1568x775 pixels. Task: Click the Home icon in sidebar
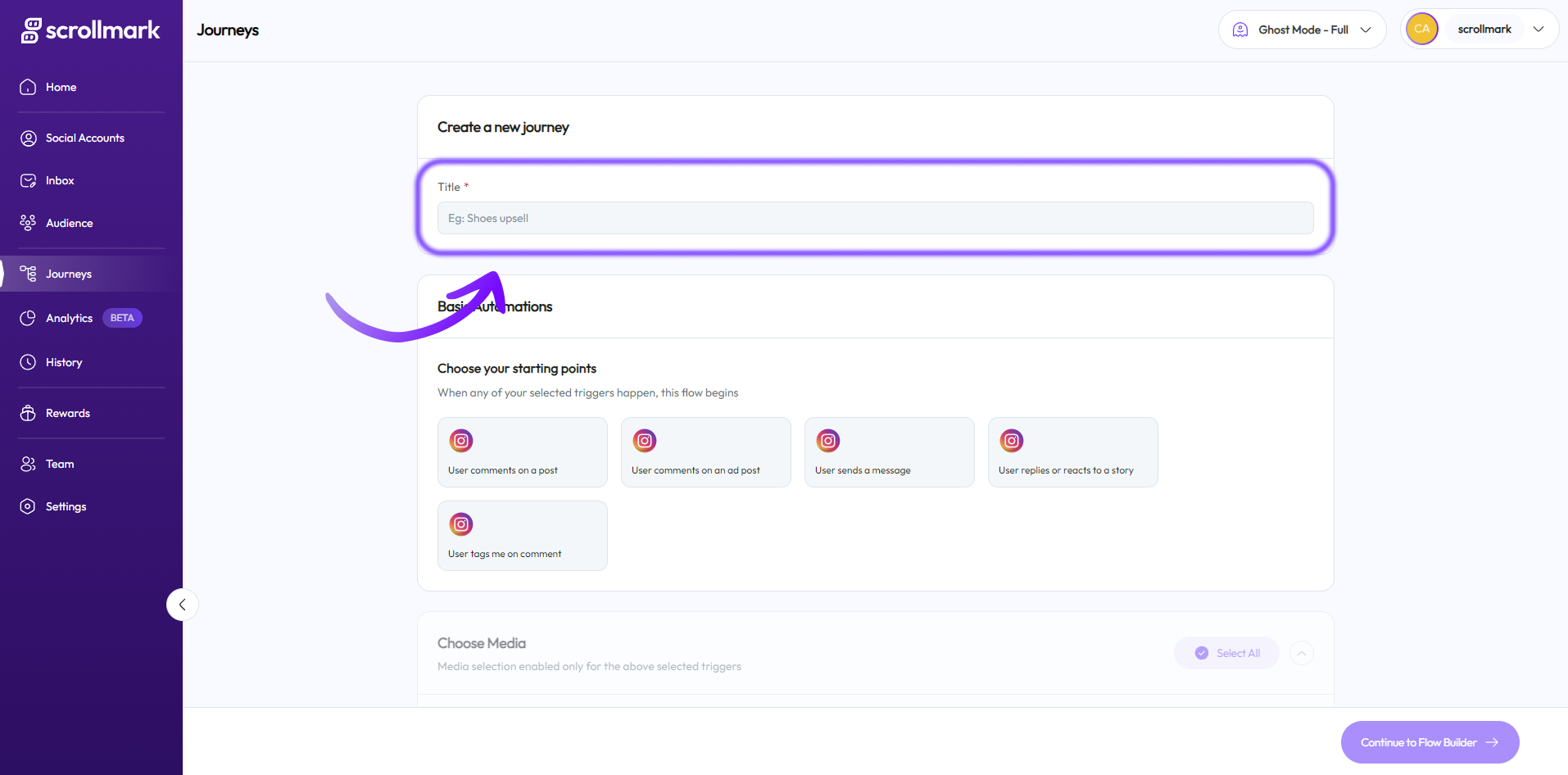28,87
